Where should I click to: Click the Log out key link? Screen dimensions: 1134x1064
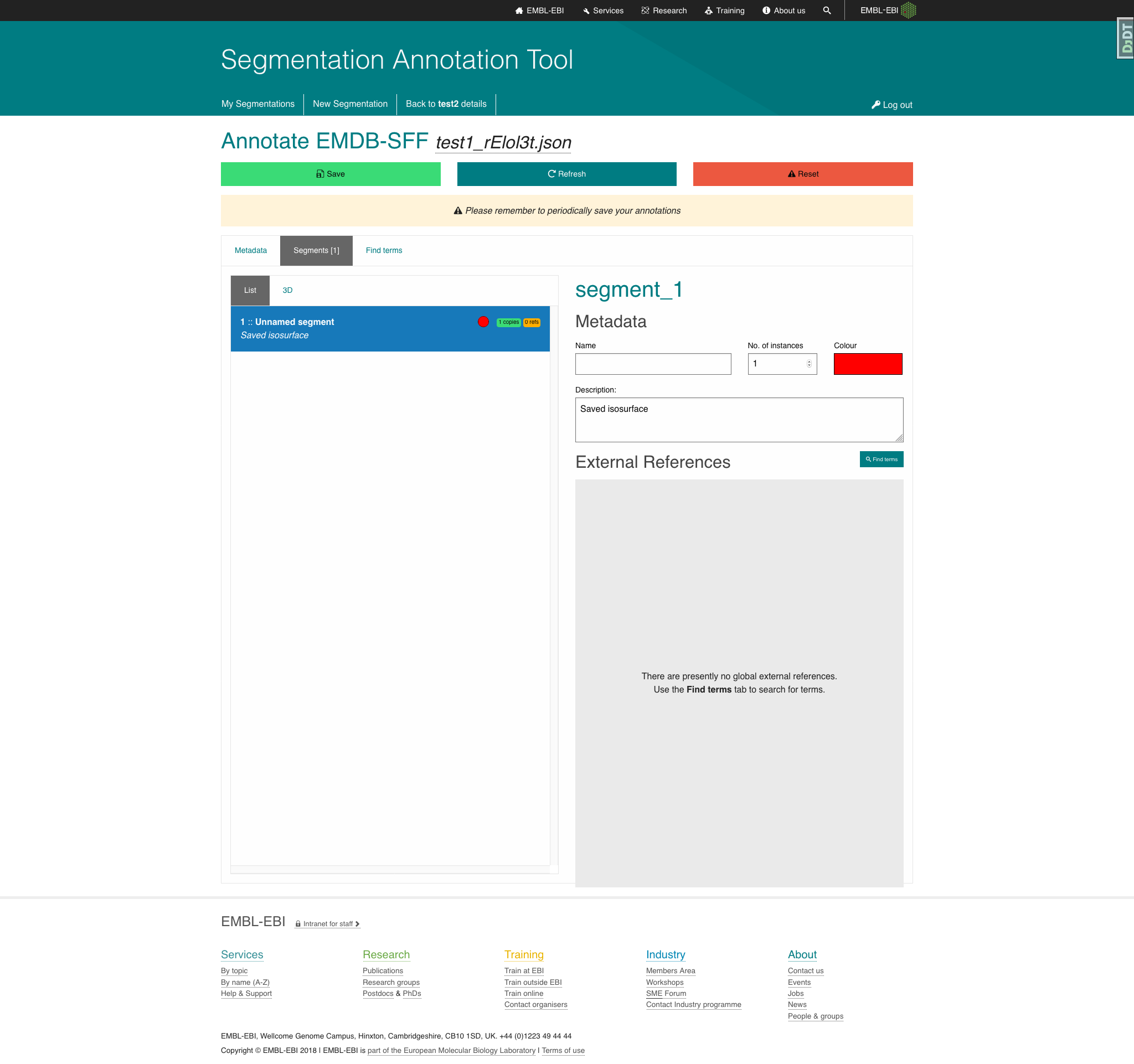pyautogui.click(x=891, y=104)
